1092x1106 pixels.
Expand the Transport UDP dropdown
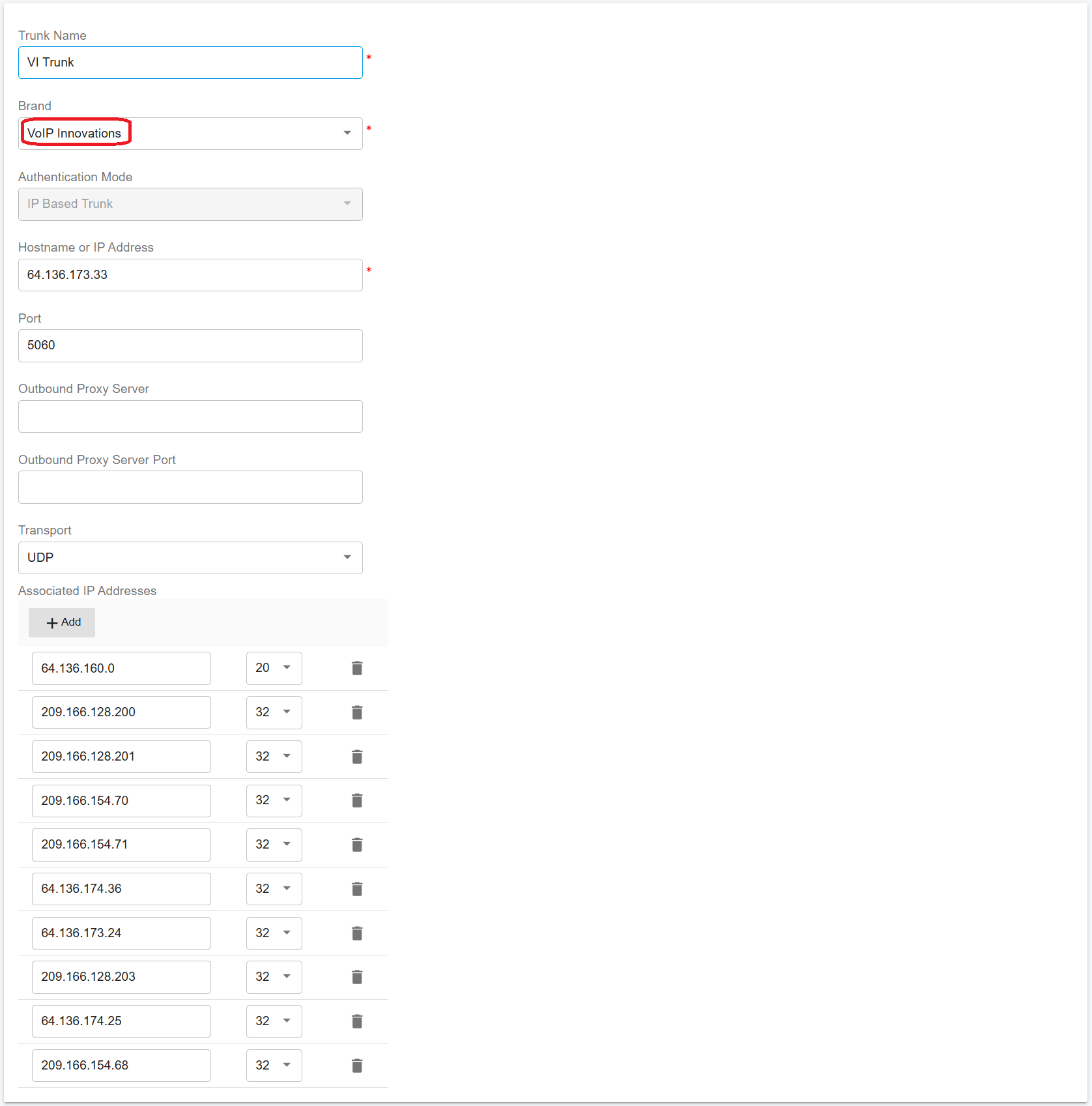point(190,558)
